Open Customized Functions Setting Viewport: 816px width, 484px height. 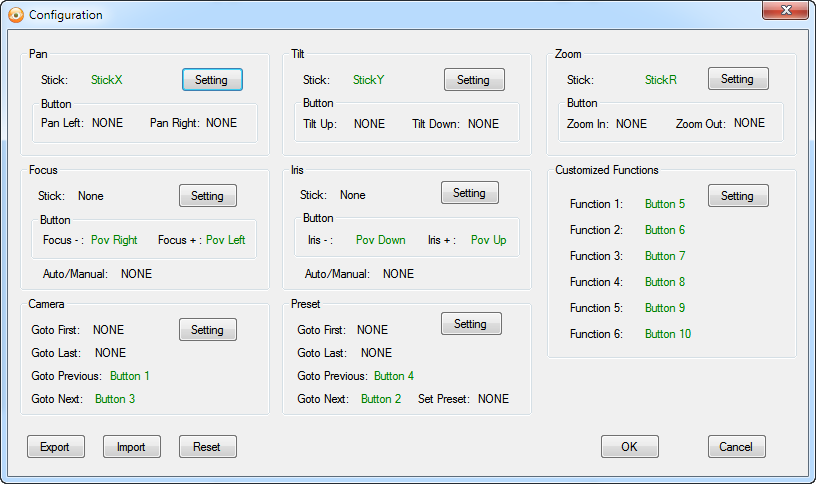point(738,196)
